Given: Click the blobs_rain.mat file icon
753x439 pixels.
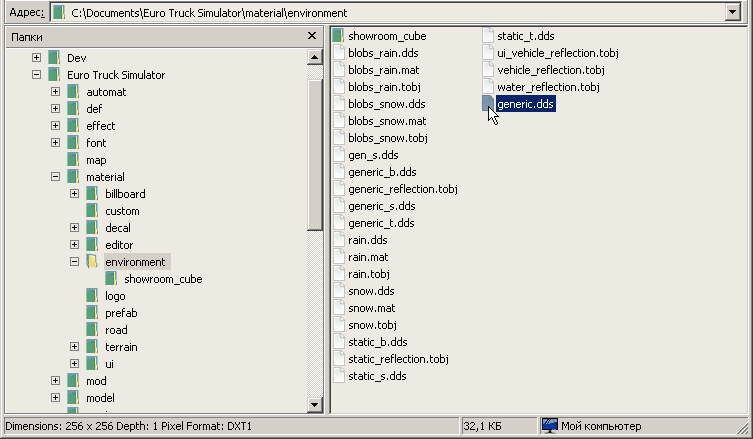Looking at the screenshot, I should [339, 70].
